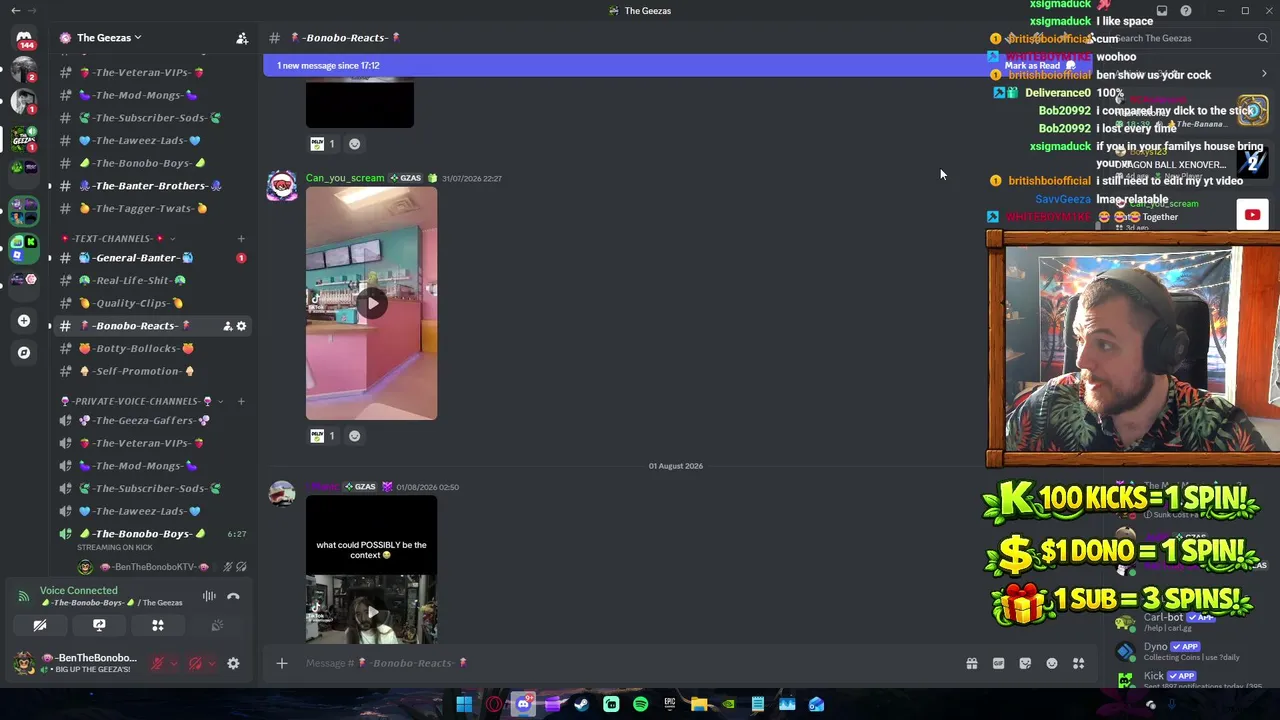Open File Explorer from taskbar
This screenshot has width=1280, height=720.
(x=699, y=704)
